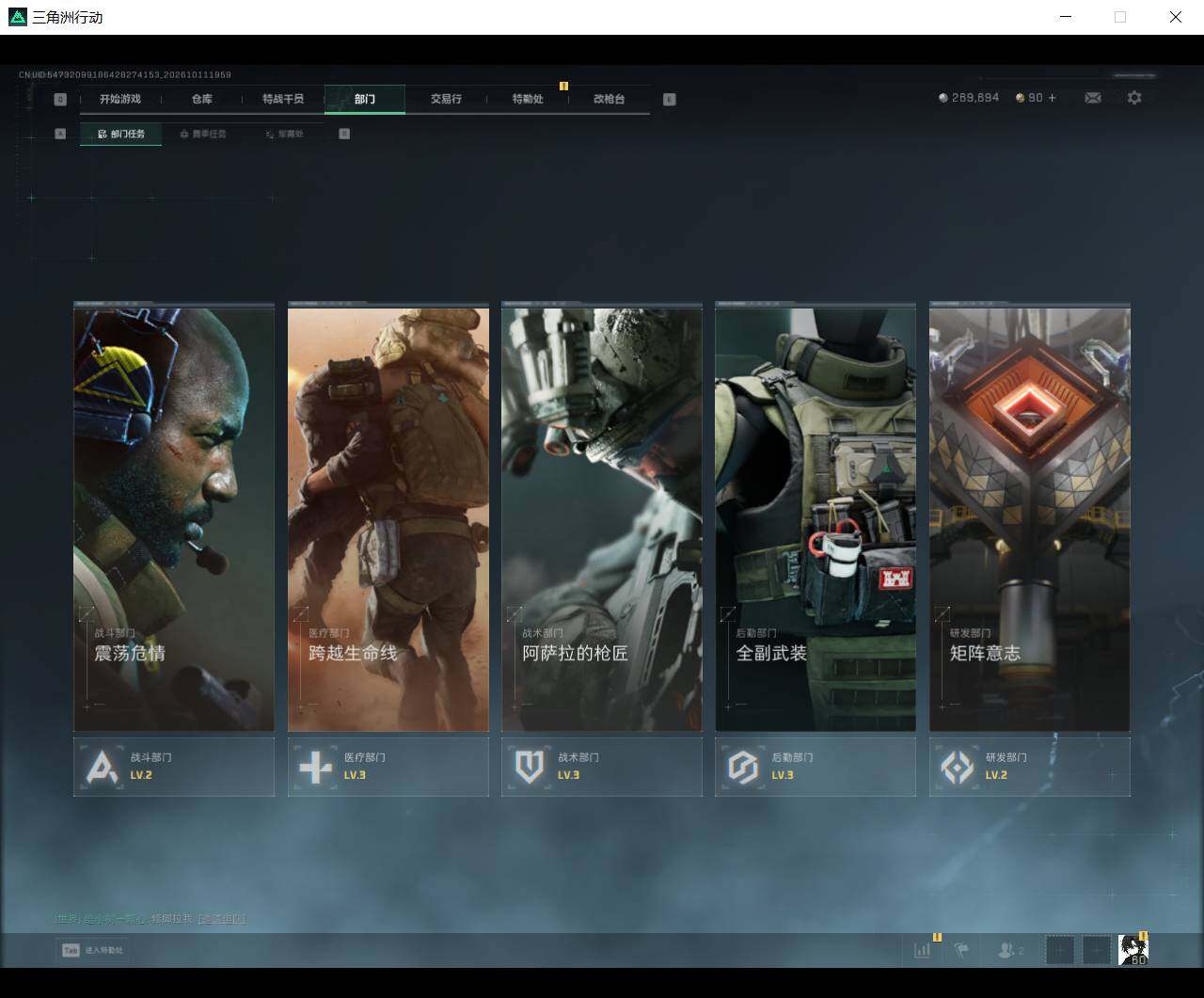Open the 跨越生命线 mission card
Screen dimensions: 1204x998
pos(388,516)
